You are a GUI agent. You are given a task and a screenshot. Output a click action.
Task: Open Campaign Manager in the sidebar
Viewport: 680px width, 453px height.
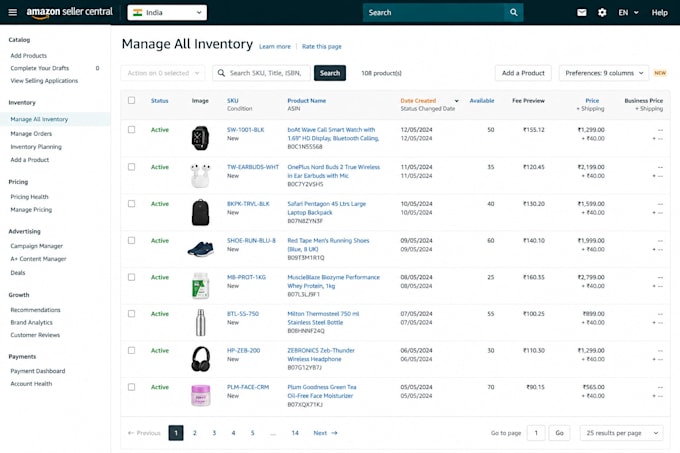coord(36,246)
